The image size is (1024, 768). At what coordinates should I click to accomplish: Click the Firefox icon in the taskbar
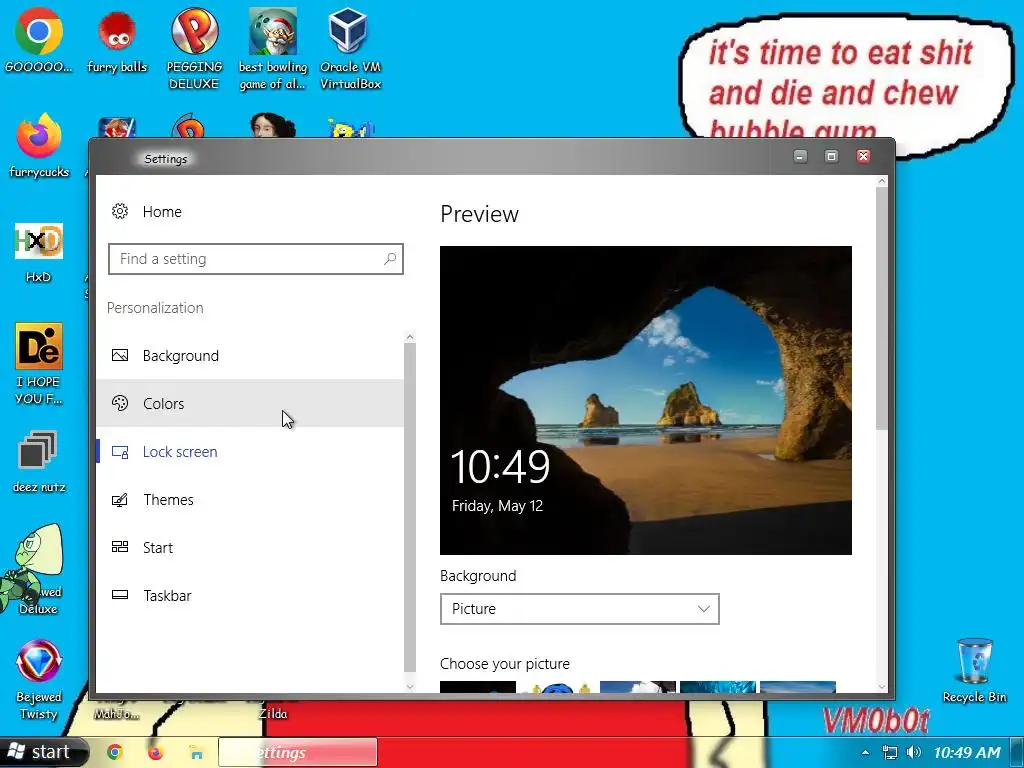point(155,752)
